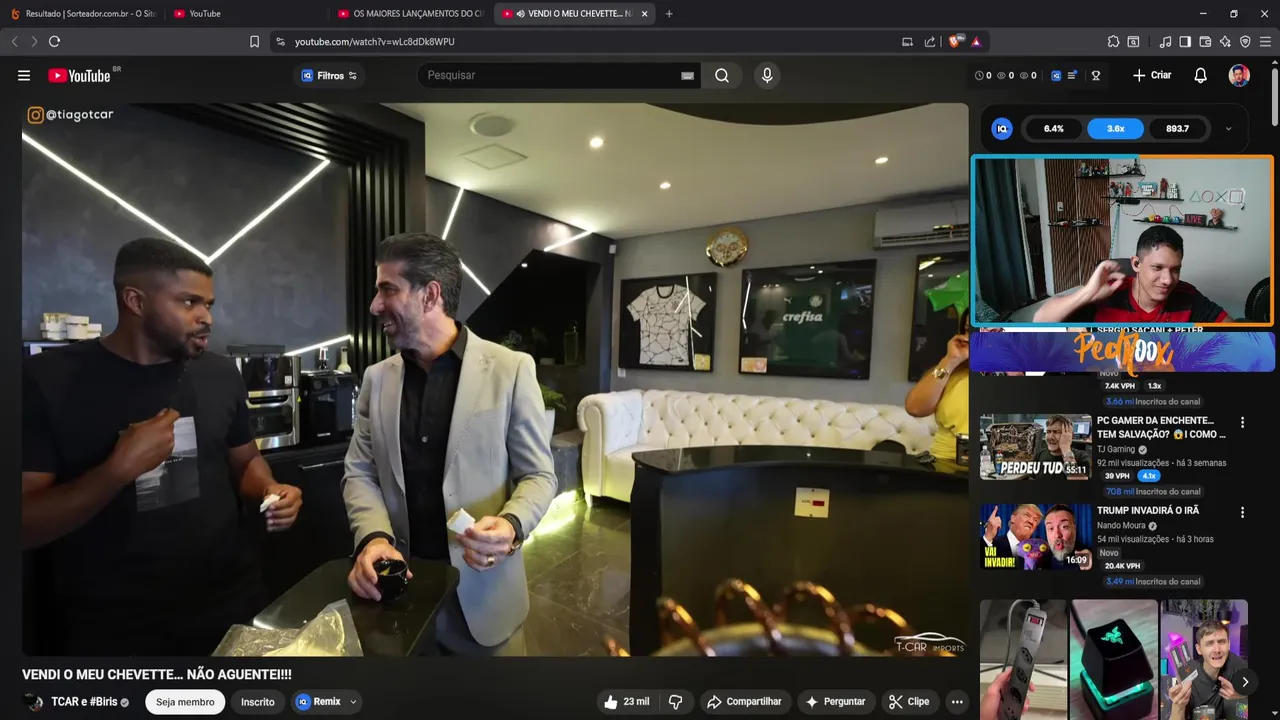The width and height of the screenshot is (1280, 720).
Task: Close the Vendi o Meu Chevette tab
Action: tap(644, 14)
